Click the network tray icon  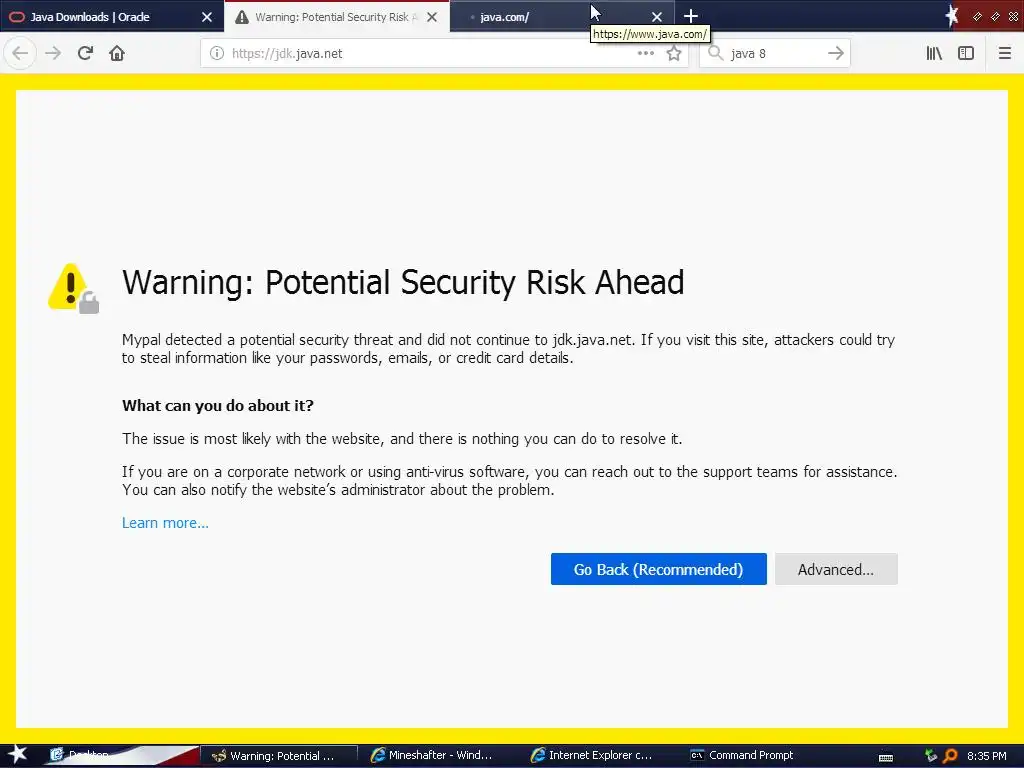(931, 756)
